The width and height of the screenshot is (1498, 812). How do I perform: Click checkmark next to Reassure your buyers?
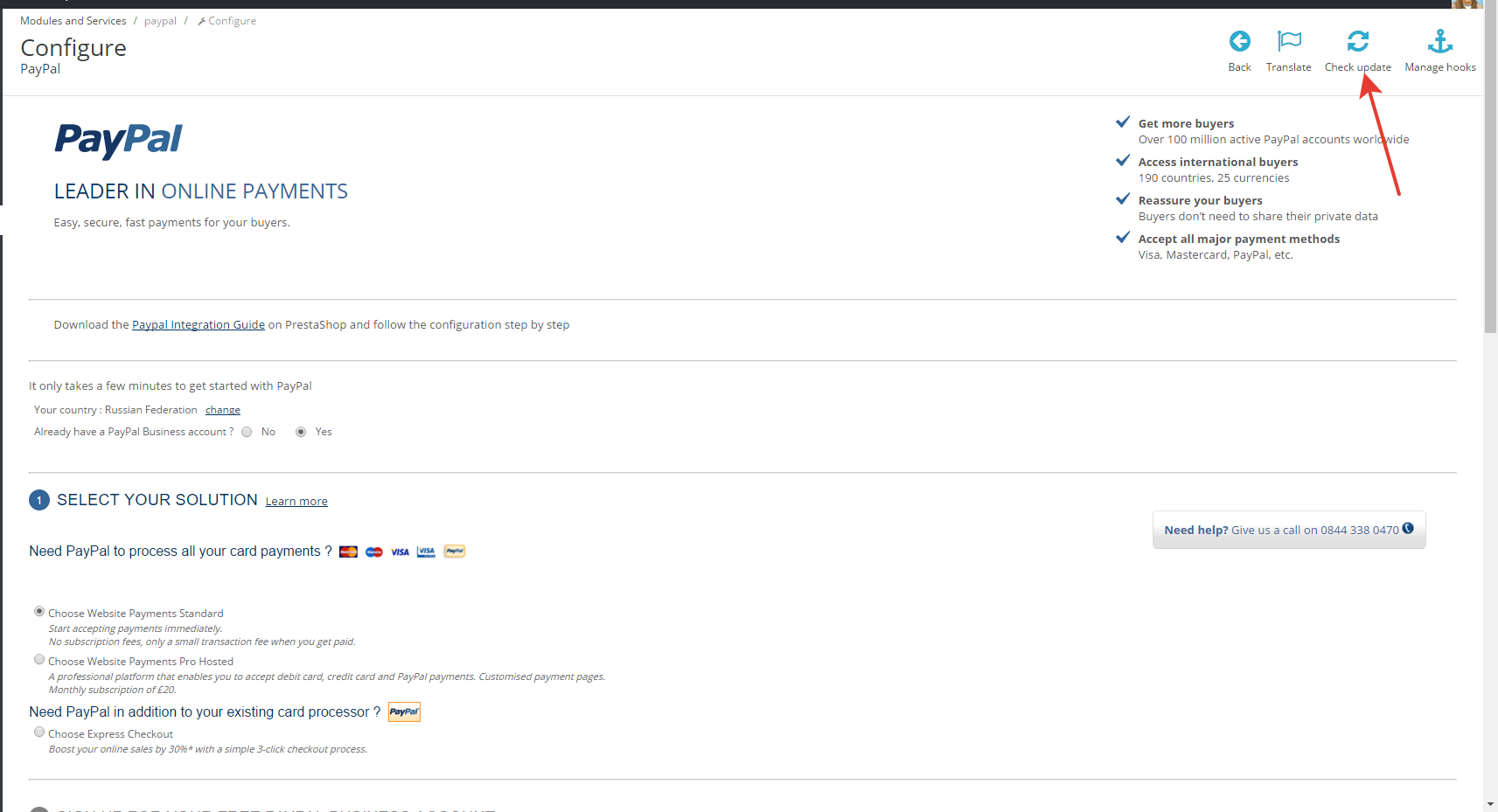pyautogui.click(x=1123, y=199)
